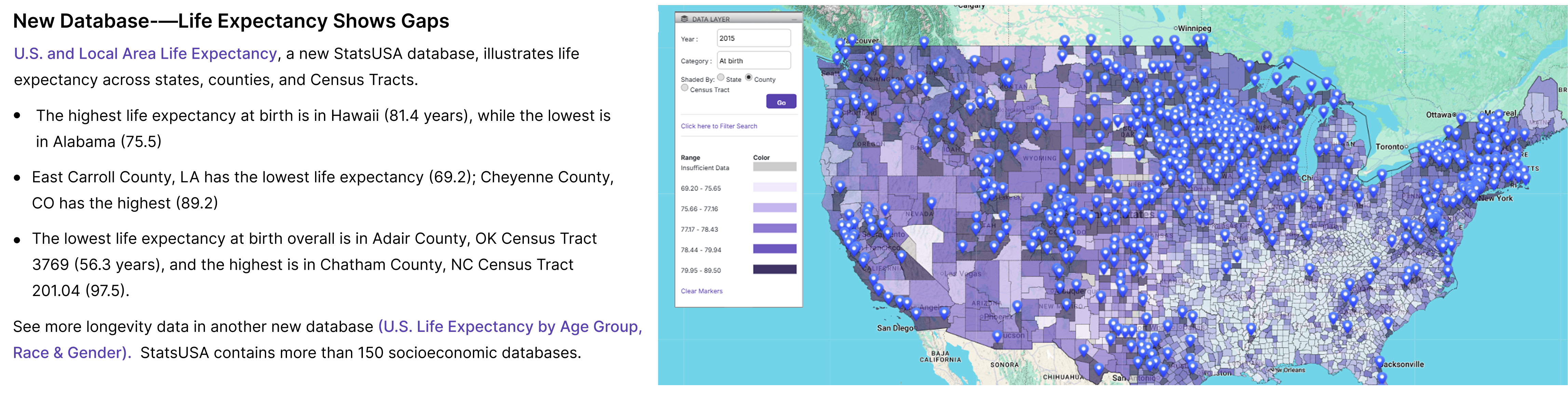Select the State shading radio button

(721, 78)
